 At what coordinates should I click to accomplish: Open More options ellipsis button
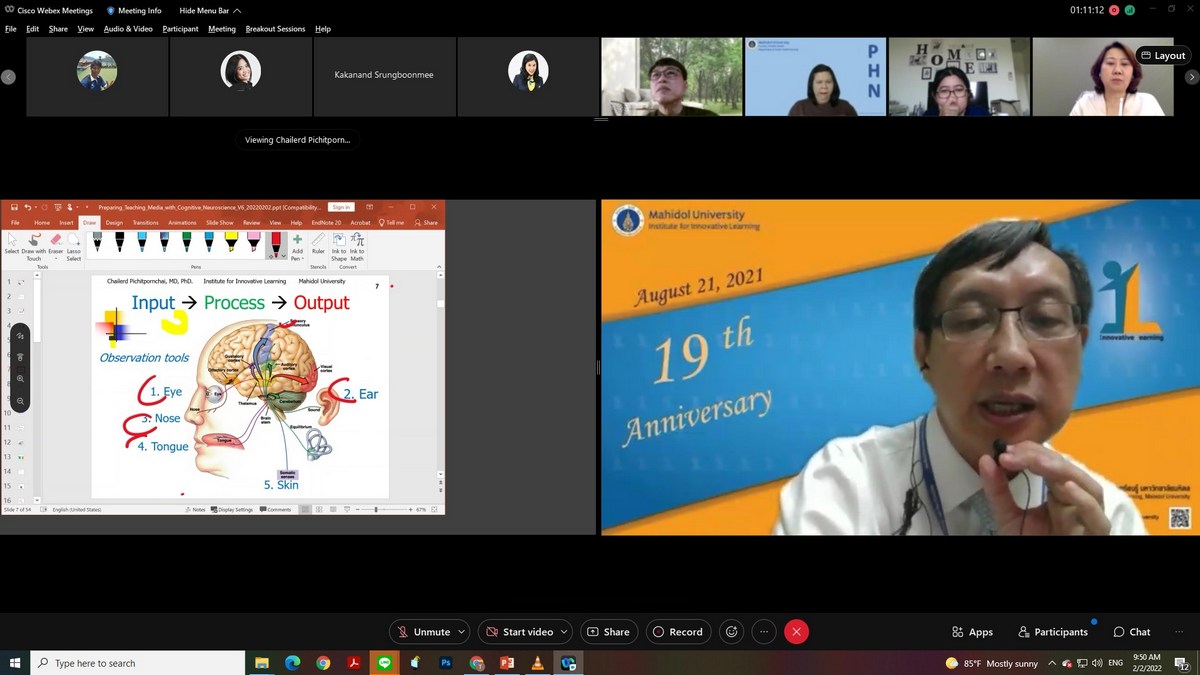764,632
